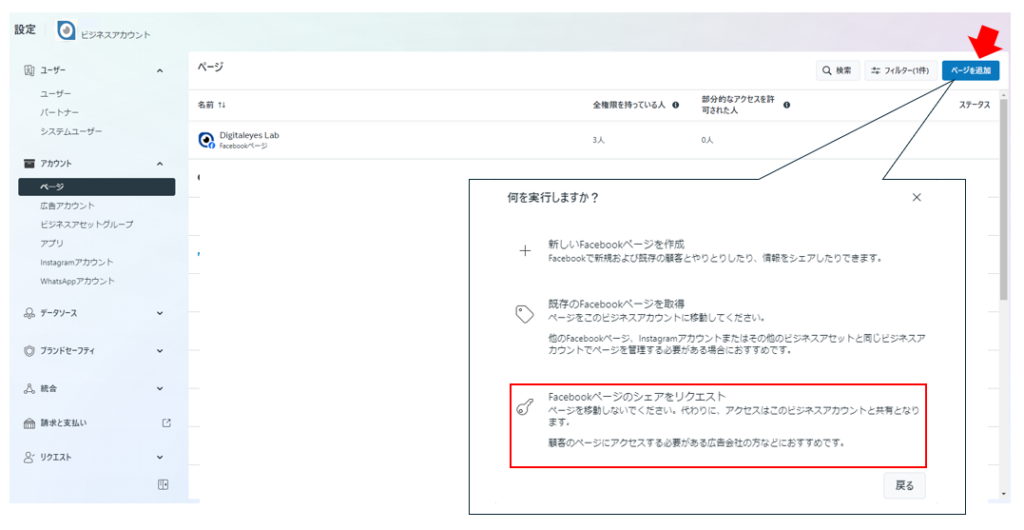Click the 3人 full access count
This screenshot has height=530, width=1024.
click(x=599, y=140)
